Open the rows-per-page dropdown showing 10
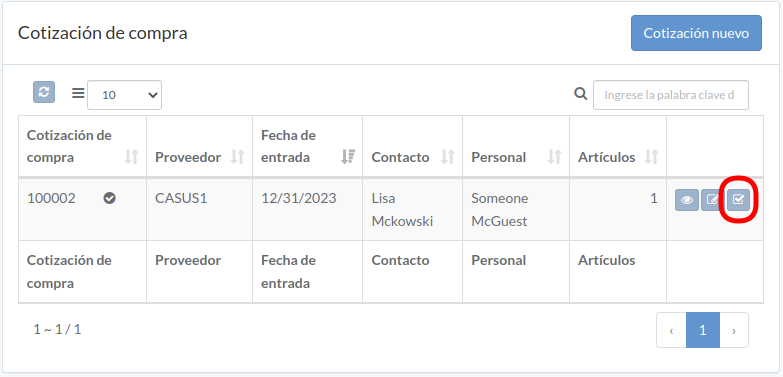This screenshot has height=377, width=783. (x=124, y=95)
